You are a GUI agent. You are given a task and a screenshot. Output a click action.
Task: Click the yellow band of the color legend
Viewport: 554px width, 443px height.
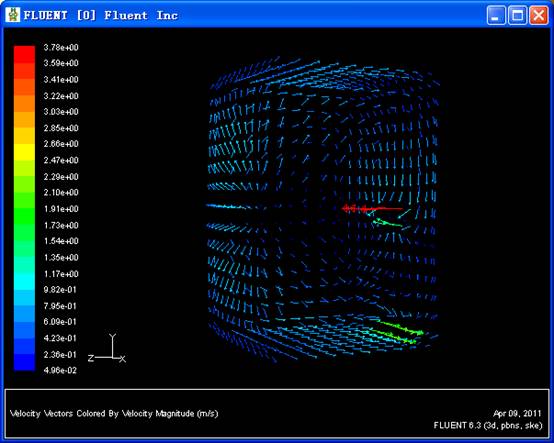point(24,152)
